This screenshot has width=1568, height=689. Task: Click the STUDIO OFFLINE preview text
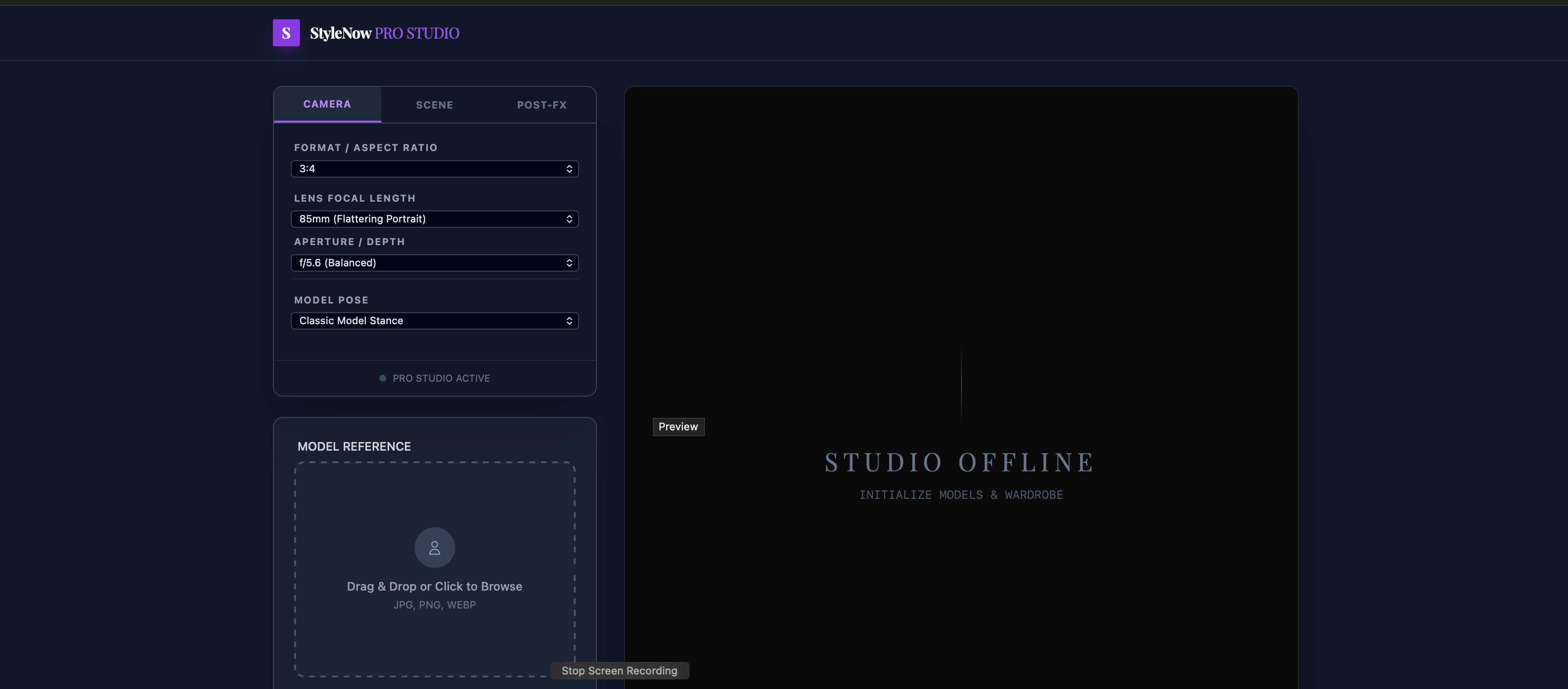pos(960,462)
